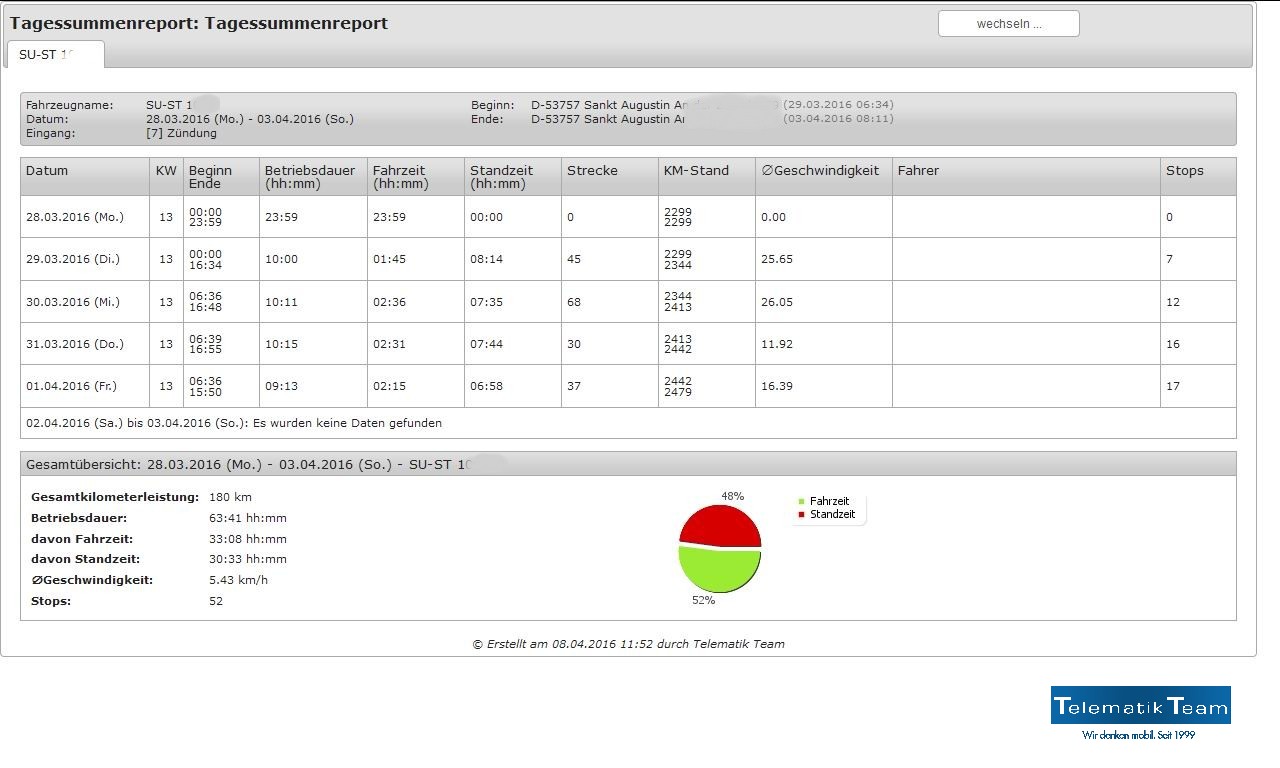Click the green Fahrzeit legend swatch
This screenshot has height=768, width=1280.
point(801,502)
